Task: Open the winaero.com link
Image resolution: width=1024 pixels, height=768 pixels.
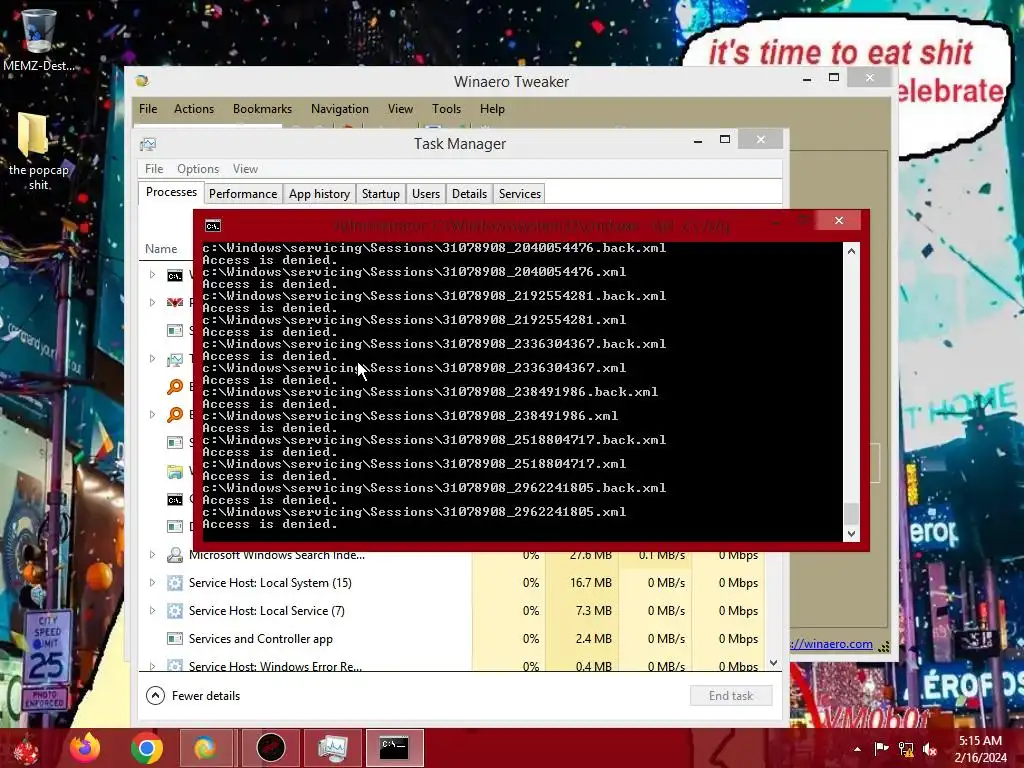Action: click(831, 644)
